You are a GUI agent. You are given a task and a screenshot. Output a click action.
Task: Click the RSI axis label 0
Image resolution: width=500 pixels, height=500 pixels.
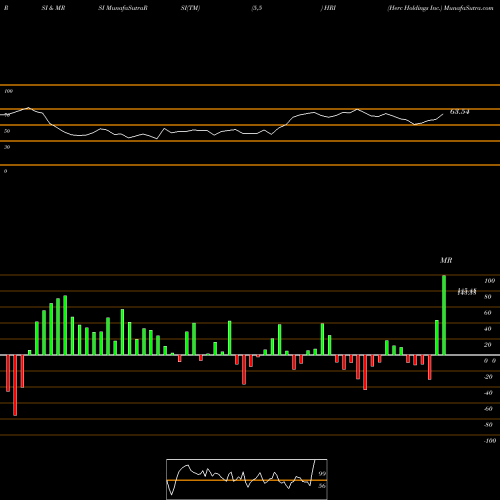pyautogui.click(x=5, y=171)
